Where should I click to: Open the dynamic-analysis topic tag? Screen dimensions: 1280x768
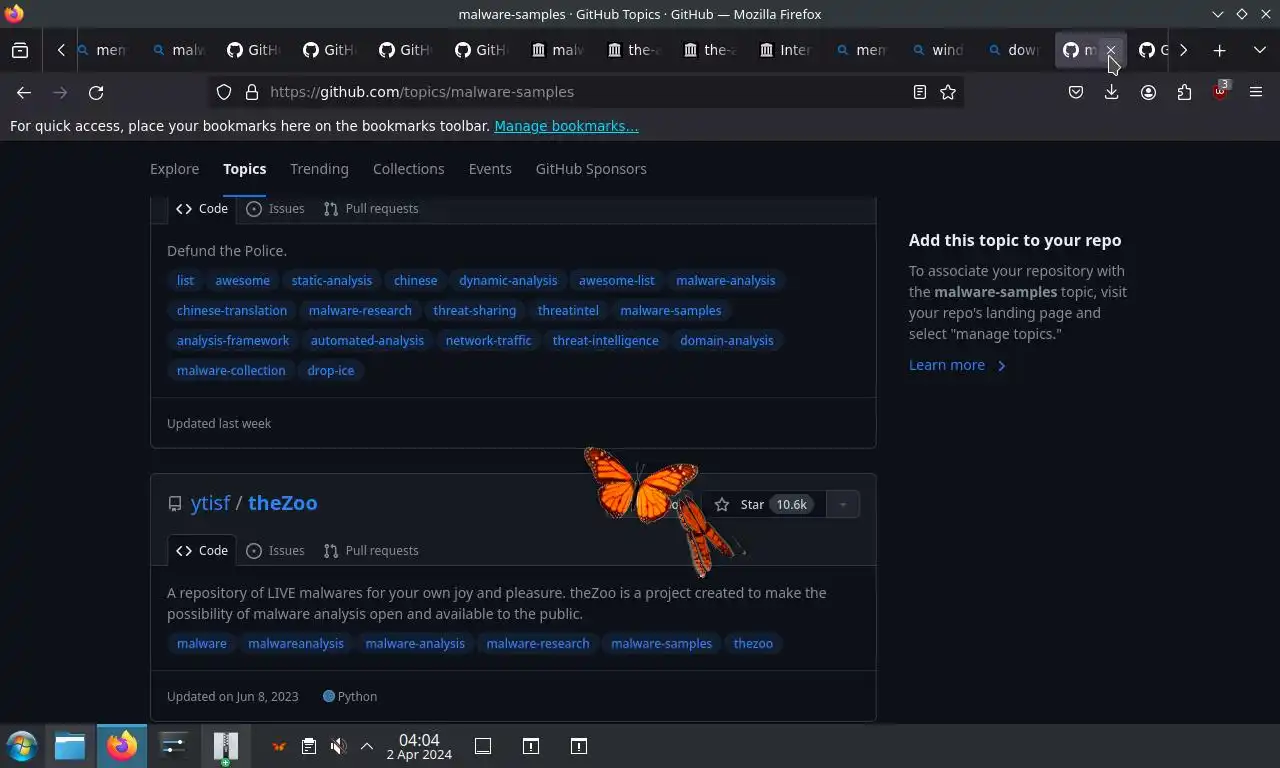pos(508,281)
